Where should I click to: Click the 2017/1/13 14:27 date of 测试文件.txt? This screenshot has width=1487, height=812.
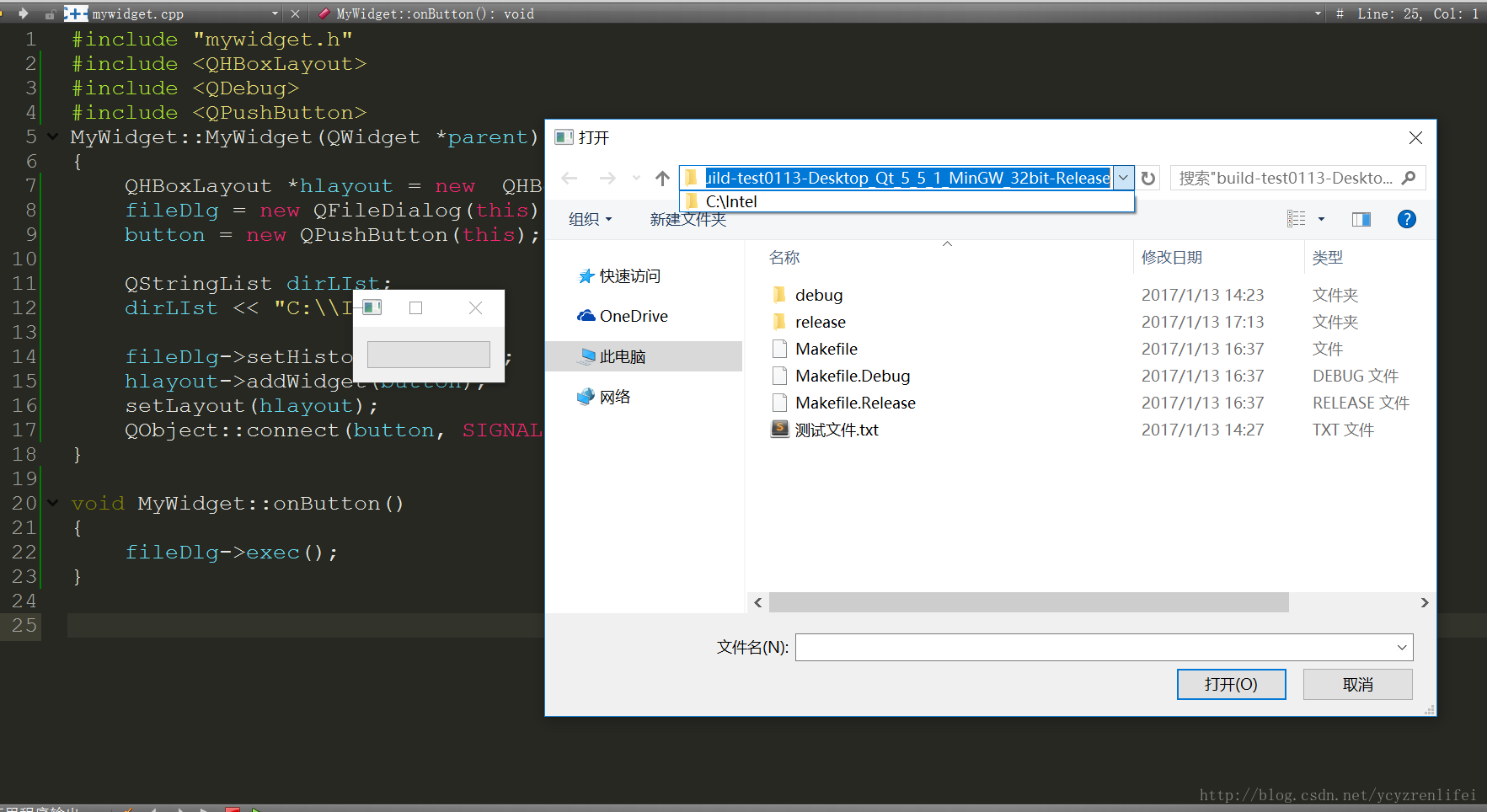[1202, 430]
